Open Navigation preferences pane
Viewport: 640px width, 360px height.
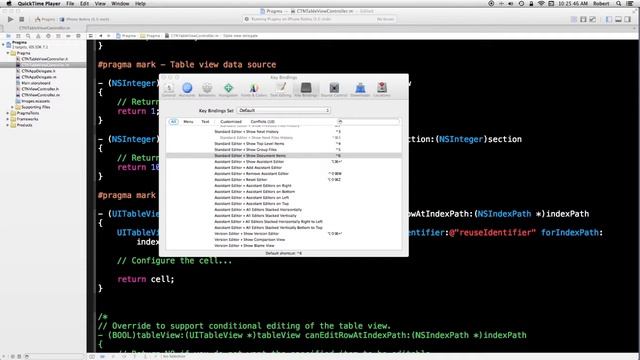point(228,90)
